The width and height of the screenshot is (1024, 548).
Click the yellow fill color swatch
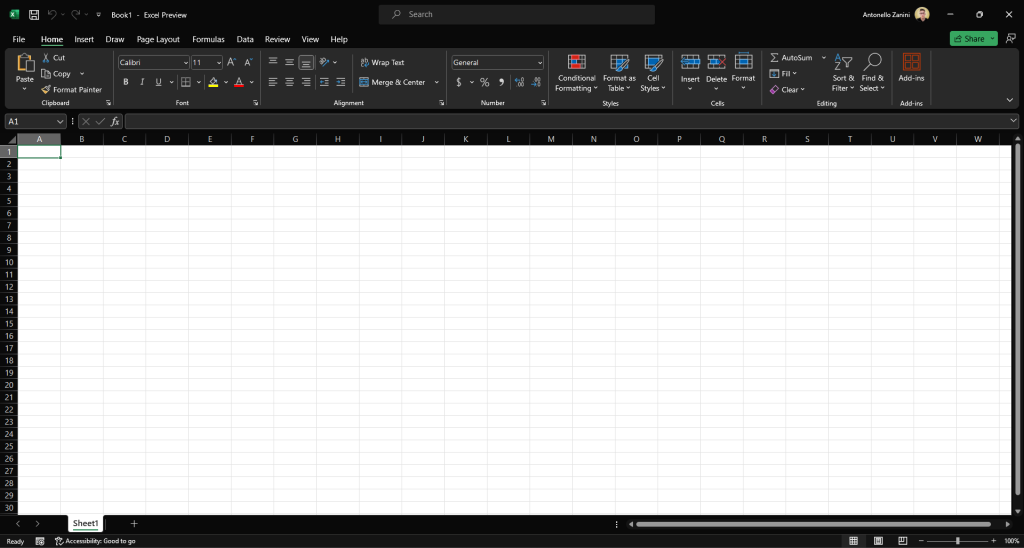click(x=214, y=82)
